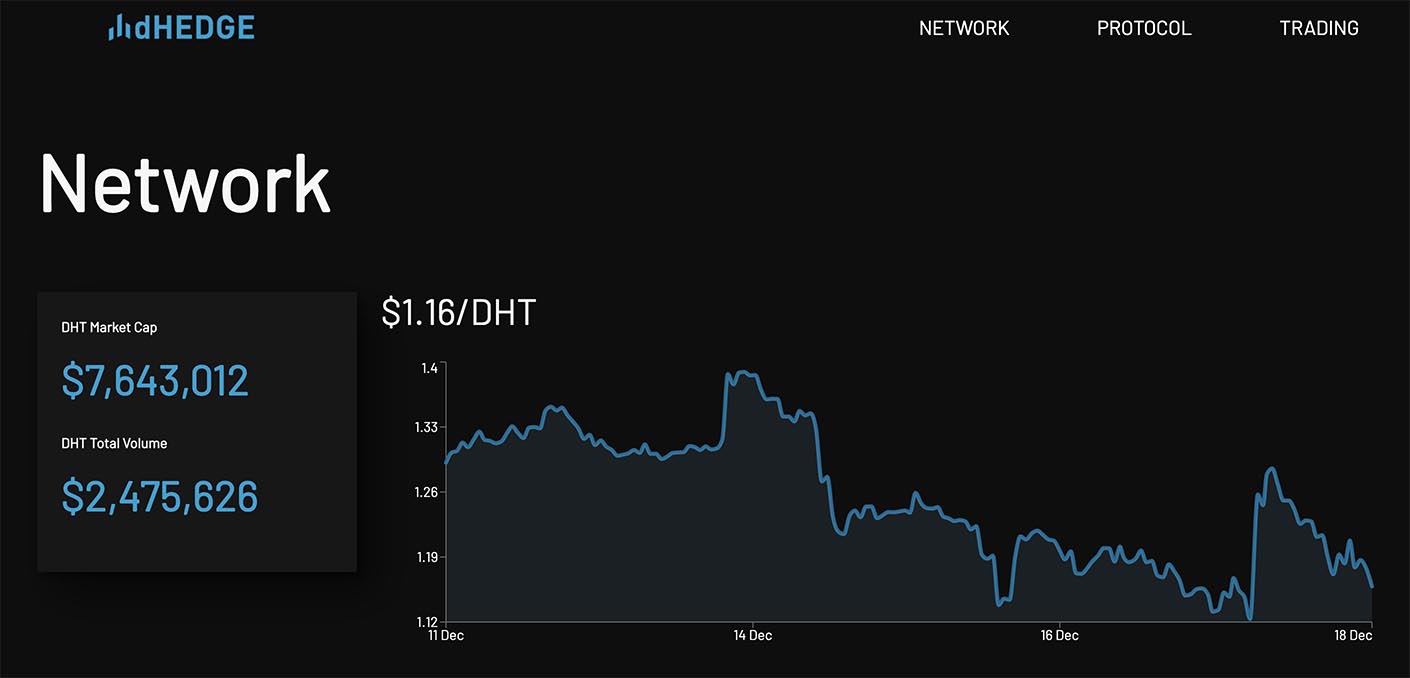Click the 1.12 y-axis tick label
The height and width of the screenshot is (678, 1410).
point(426,622)
